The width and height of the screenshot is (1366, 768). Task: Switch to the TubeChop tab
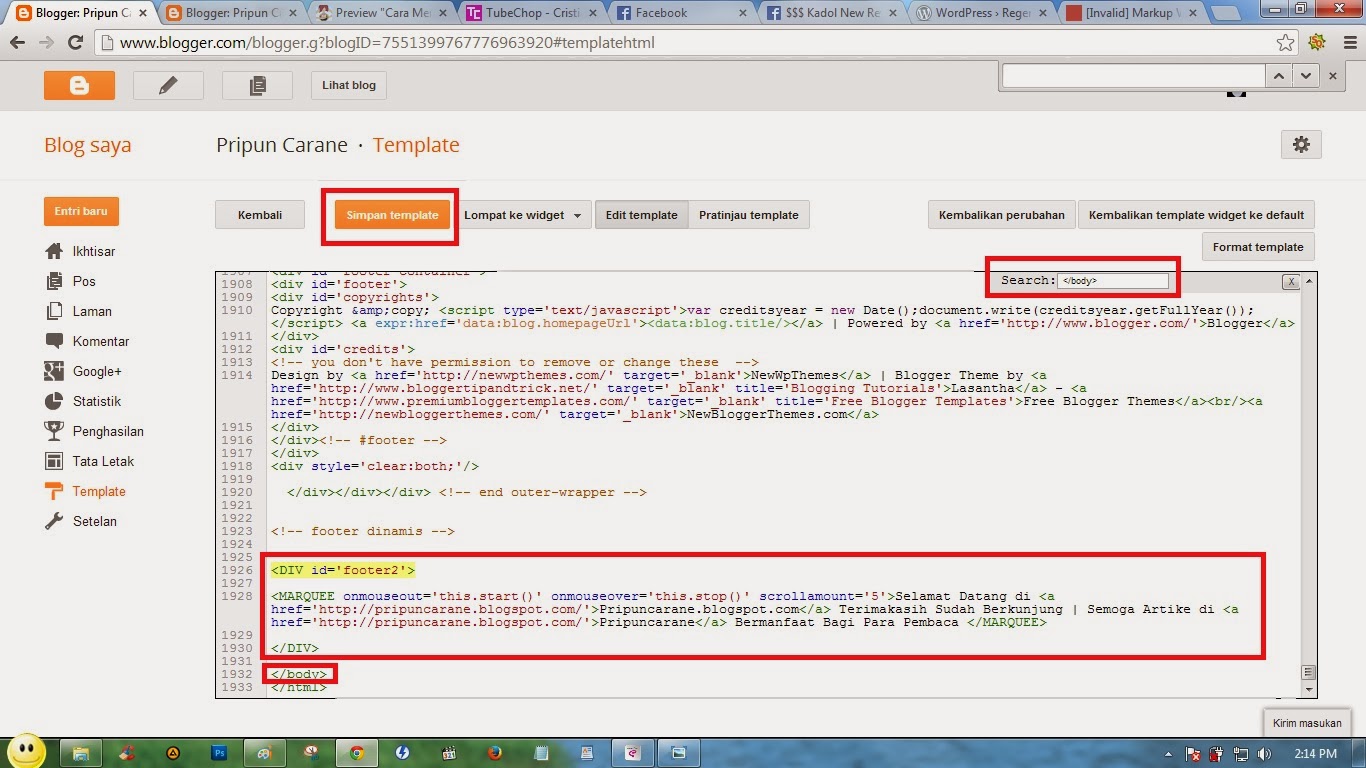point(531,13)
